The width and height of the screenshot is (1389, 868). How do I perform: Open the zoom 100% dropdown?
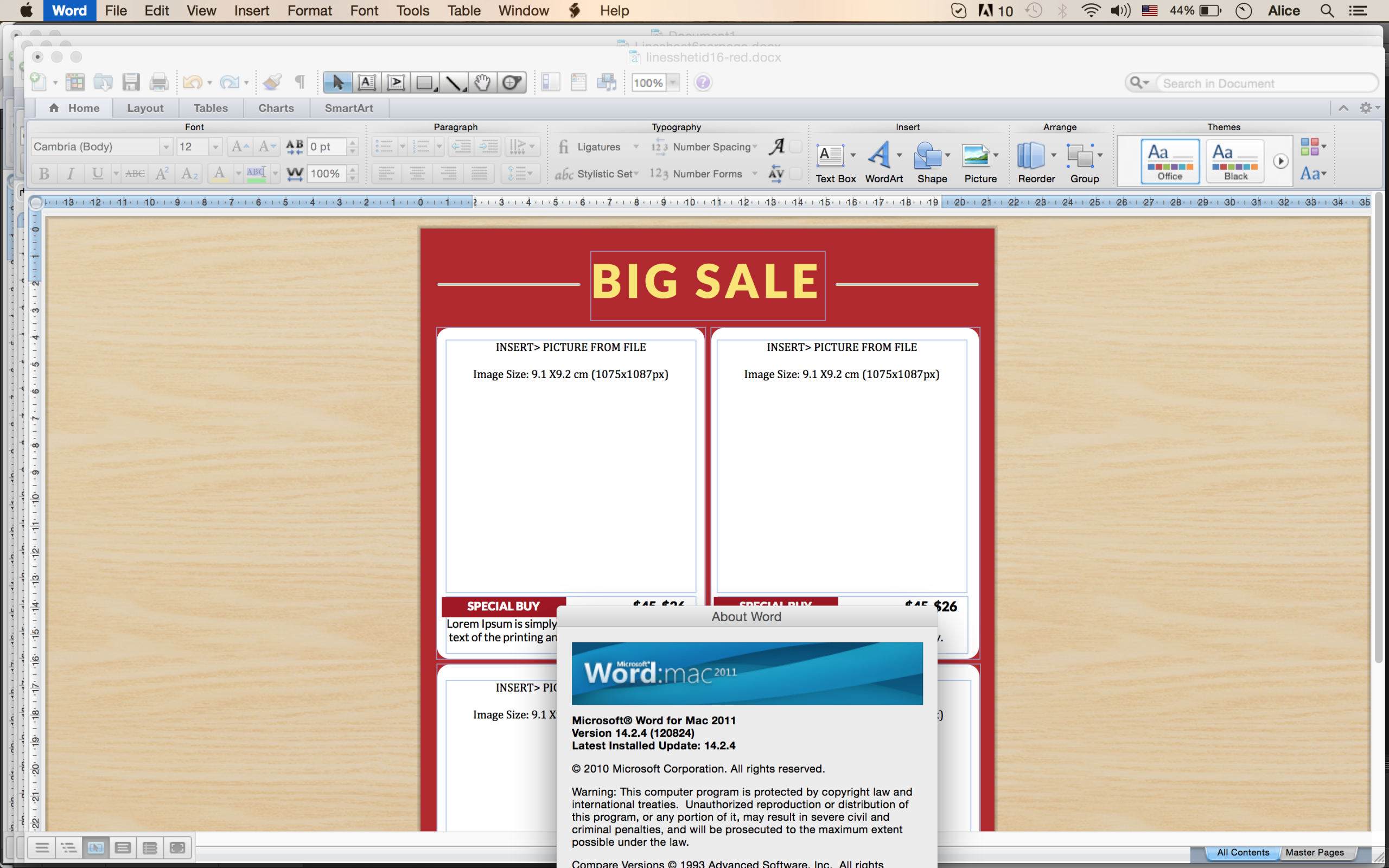click(x=673, y=82)
